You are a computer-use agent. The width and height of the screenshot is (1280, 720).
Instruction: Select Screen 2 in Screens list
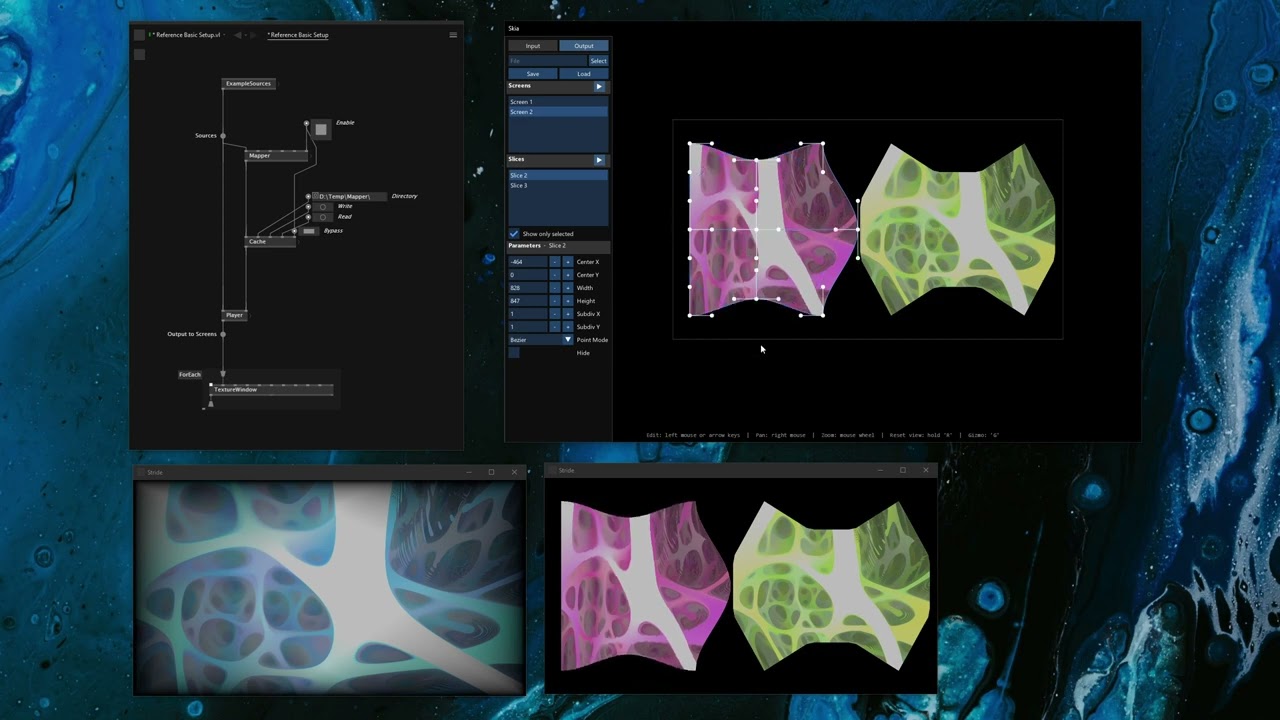(x=558, y=112)
